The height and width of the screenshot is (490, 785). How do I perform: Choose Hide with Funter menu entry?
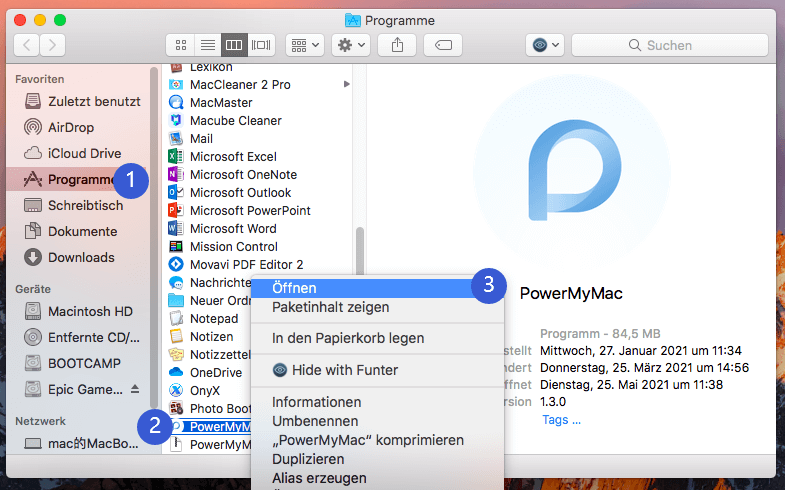click(x=376, y=370)
